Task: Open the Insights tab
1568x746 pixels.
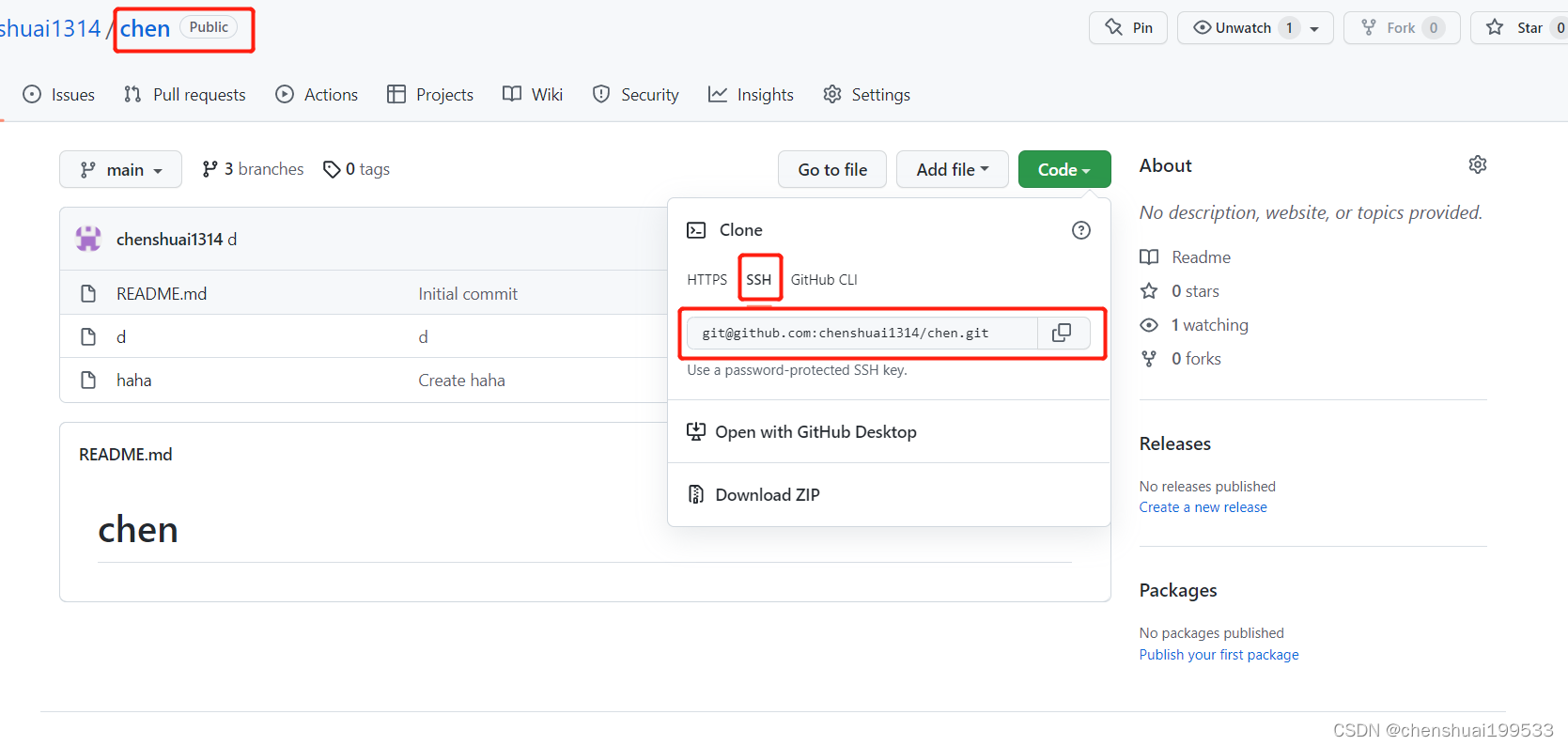Action: (751, 95)
